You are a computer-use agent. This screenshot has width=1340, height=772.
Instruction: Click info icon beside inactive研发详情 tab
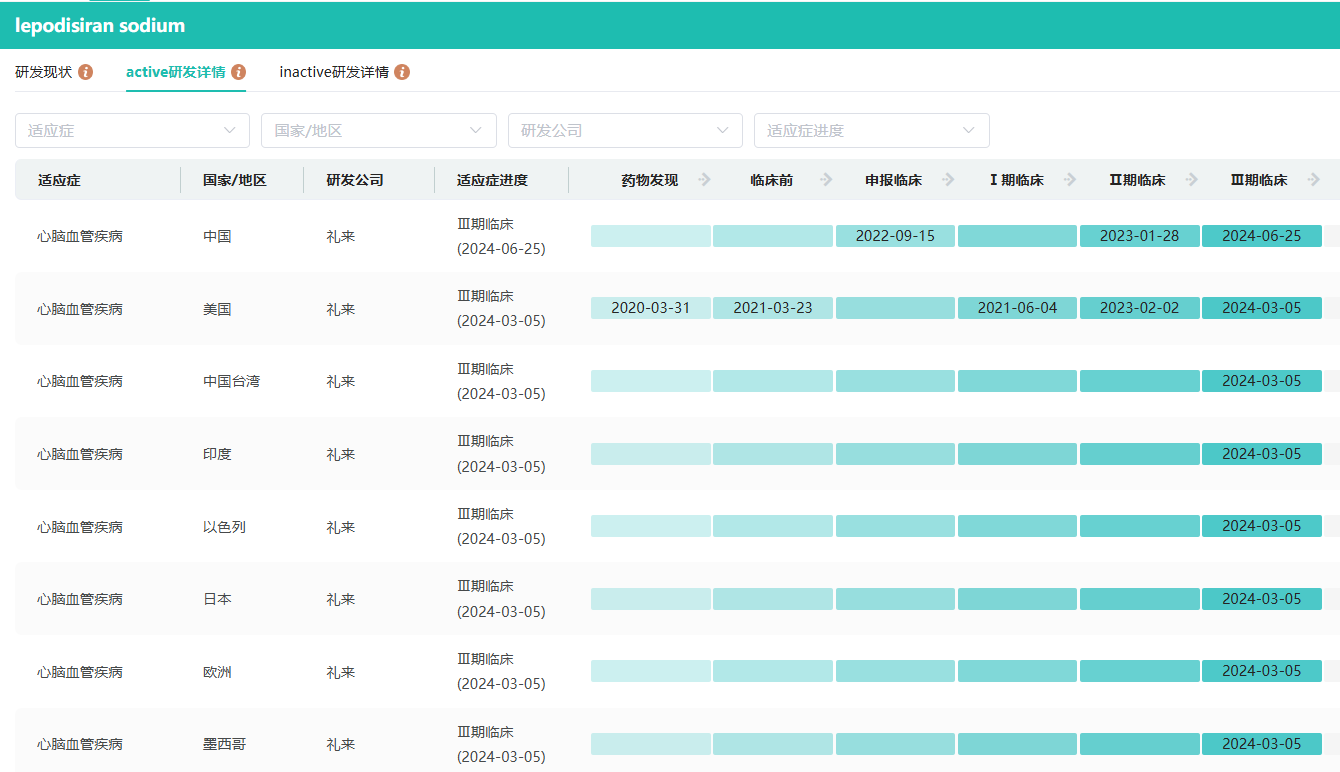click(x=402, y=72)
